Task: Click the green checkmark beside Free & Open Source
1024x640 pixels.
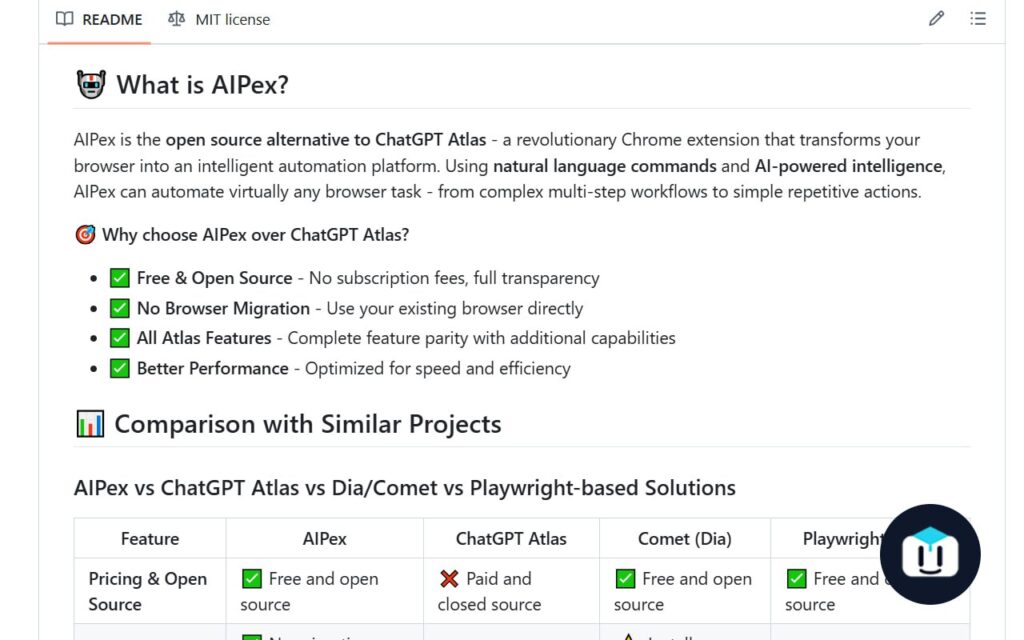Action: pos(120,278)
